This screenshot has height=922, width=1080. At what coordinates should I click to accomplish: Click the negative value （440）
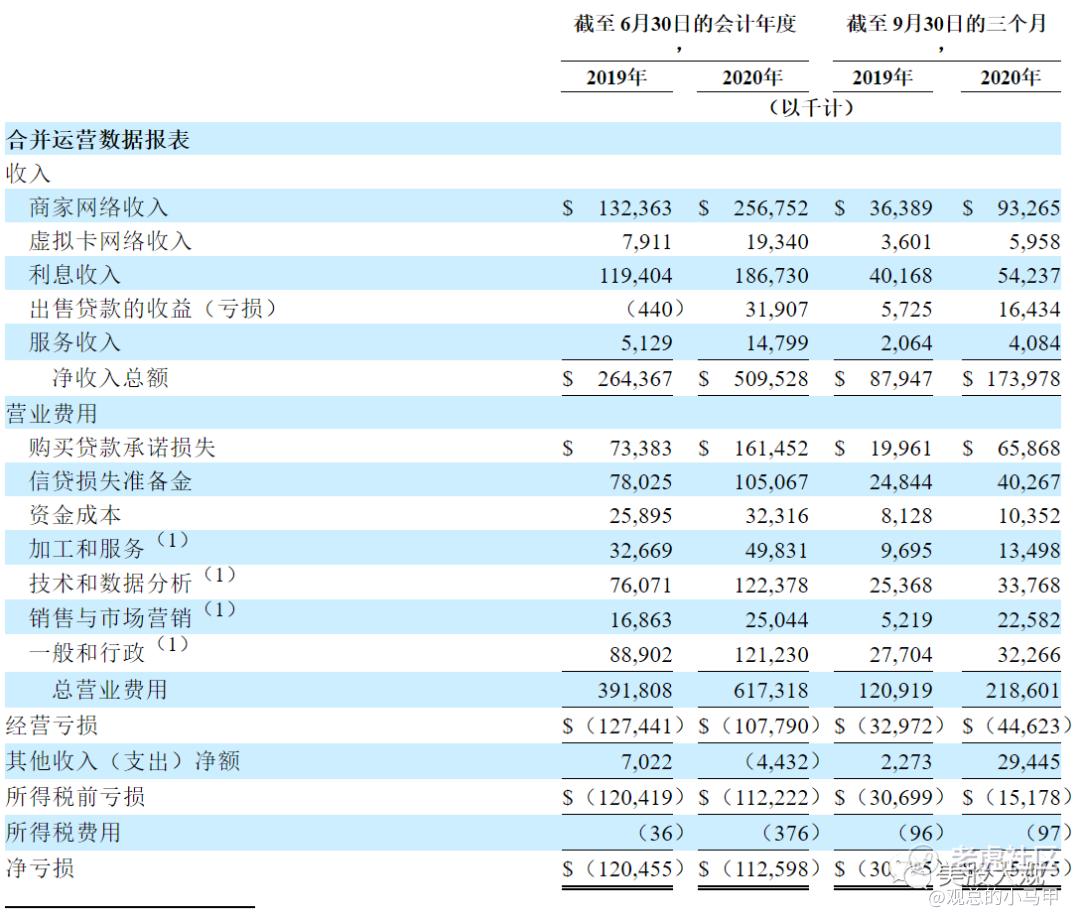point(654,309)
